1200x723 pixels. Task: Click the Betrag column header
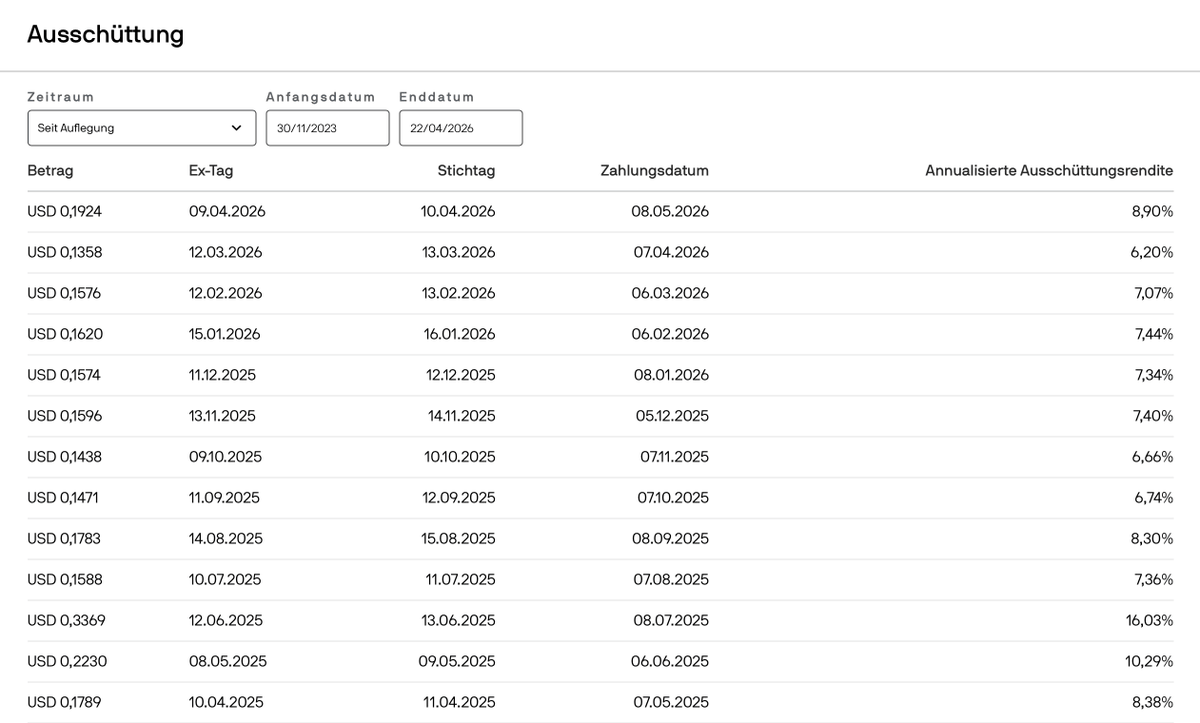[x=50, y=171]
